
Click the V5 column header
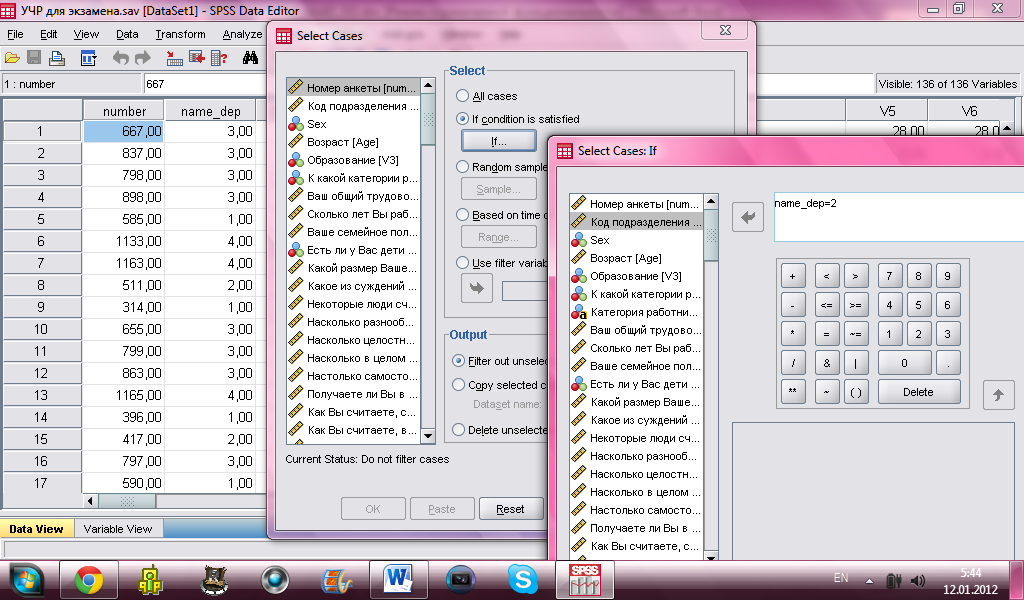click(x=887, y=111)
